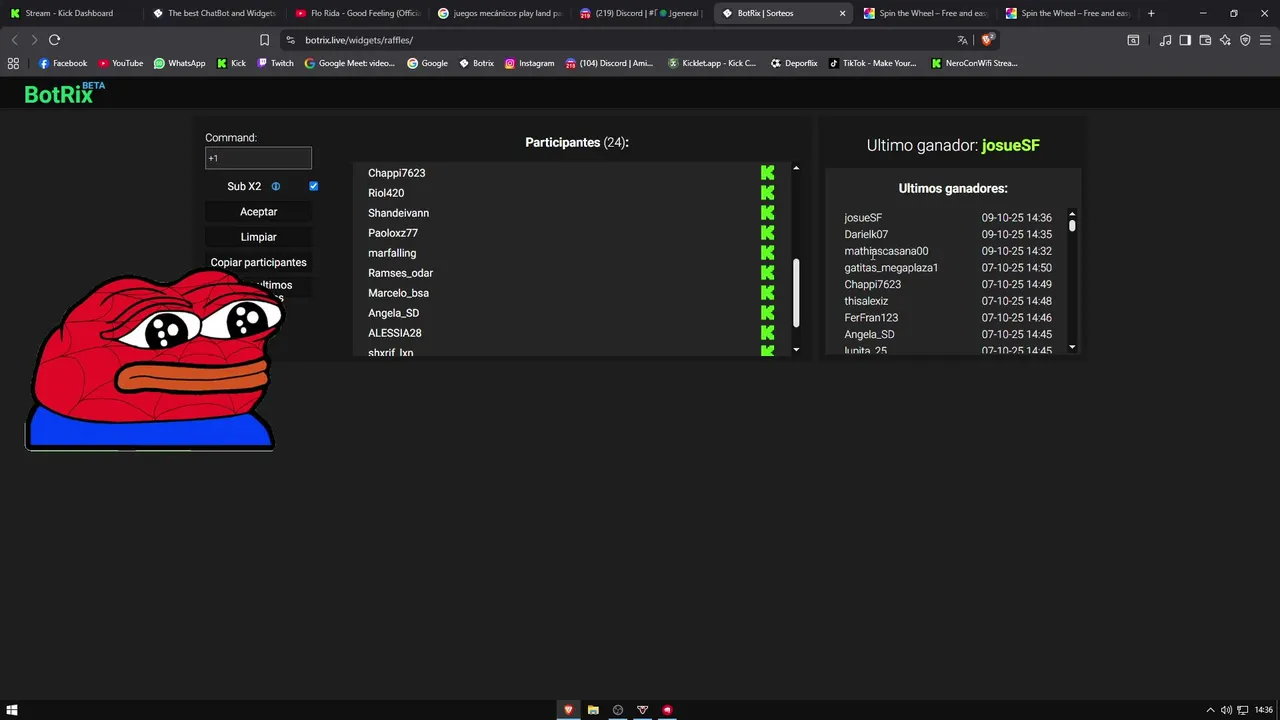The image size is (1280, 720).
Task: Click the Kick icon beside Ramses_odar
Action: [767, 273]
